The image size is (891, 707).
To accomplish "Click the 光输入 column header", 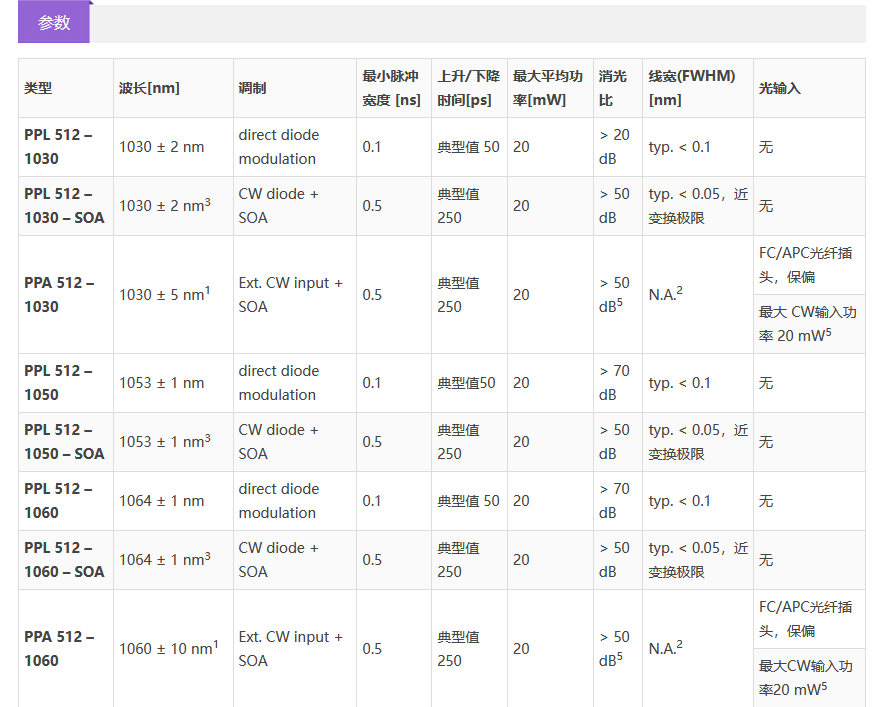I will click(780, 88).
